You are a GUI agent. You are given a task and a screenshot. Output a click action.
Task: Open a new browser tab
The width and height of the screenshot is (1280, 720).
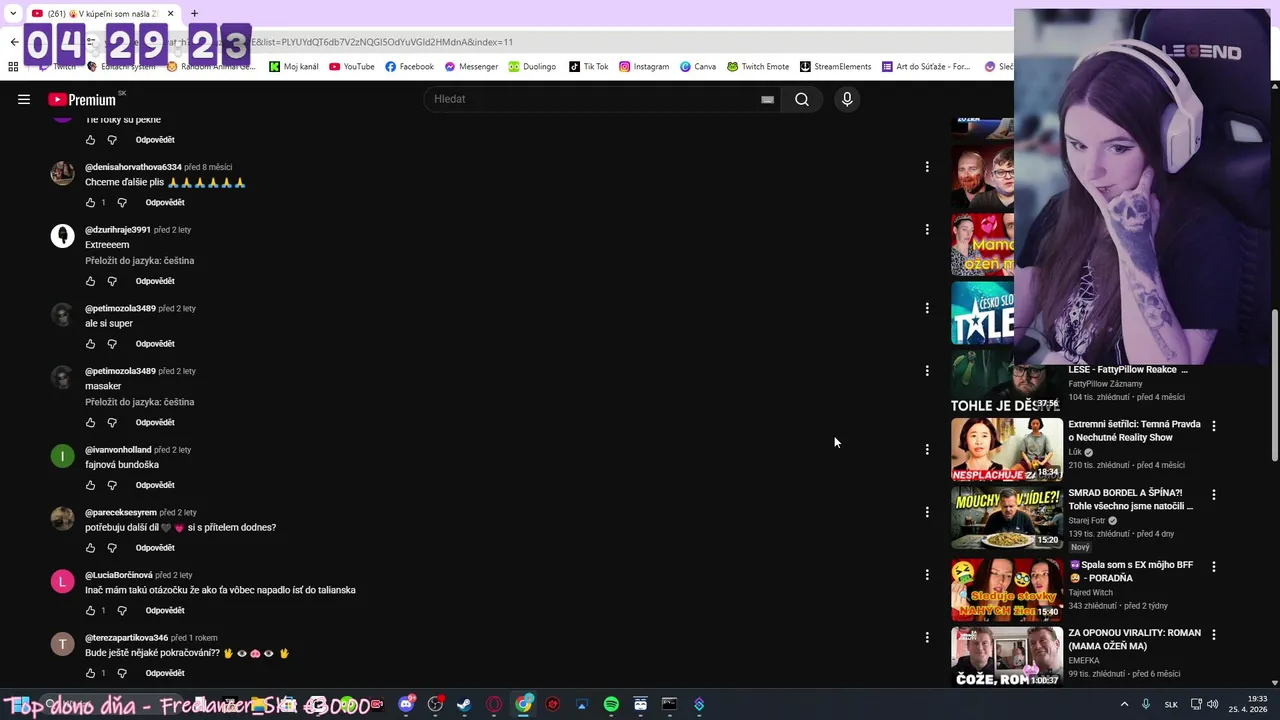tap(194, 13)
